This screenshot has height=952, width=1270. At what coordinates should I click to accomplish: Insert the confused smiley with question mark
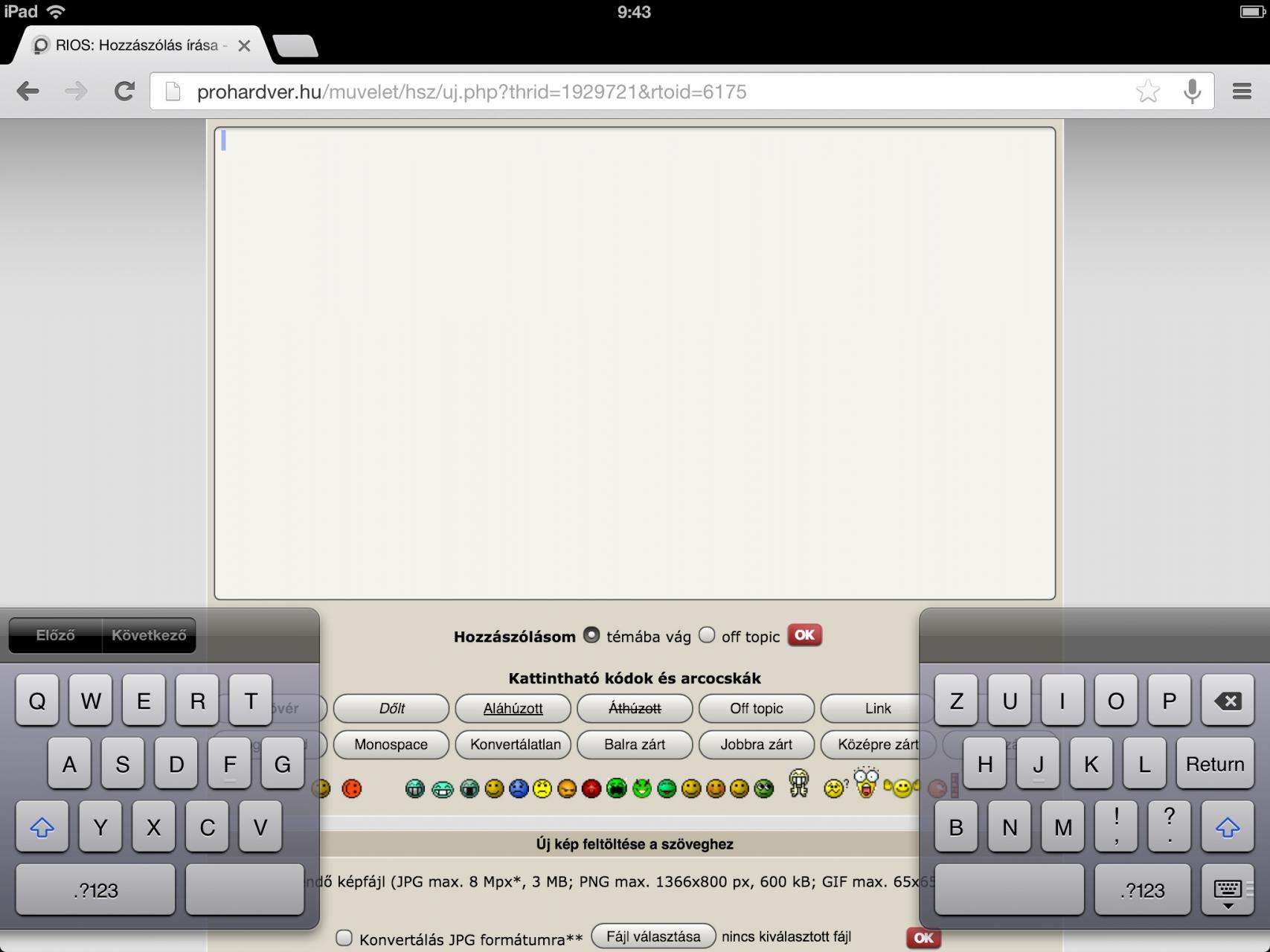[x=836, y=788]
